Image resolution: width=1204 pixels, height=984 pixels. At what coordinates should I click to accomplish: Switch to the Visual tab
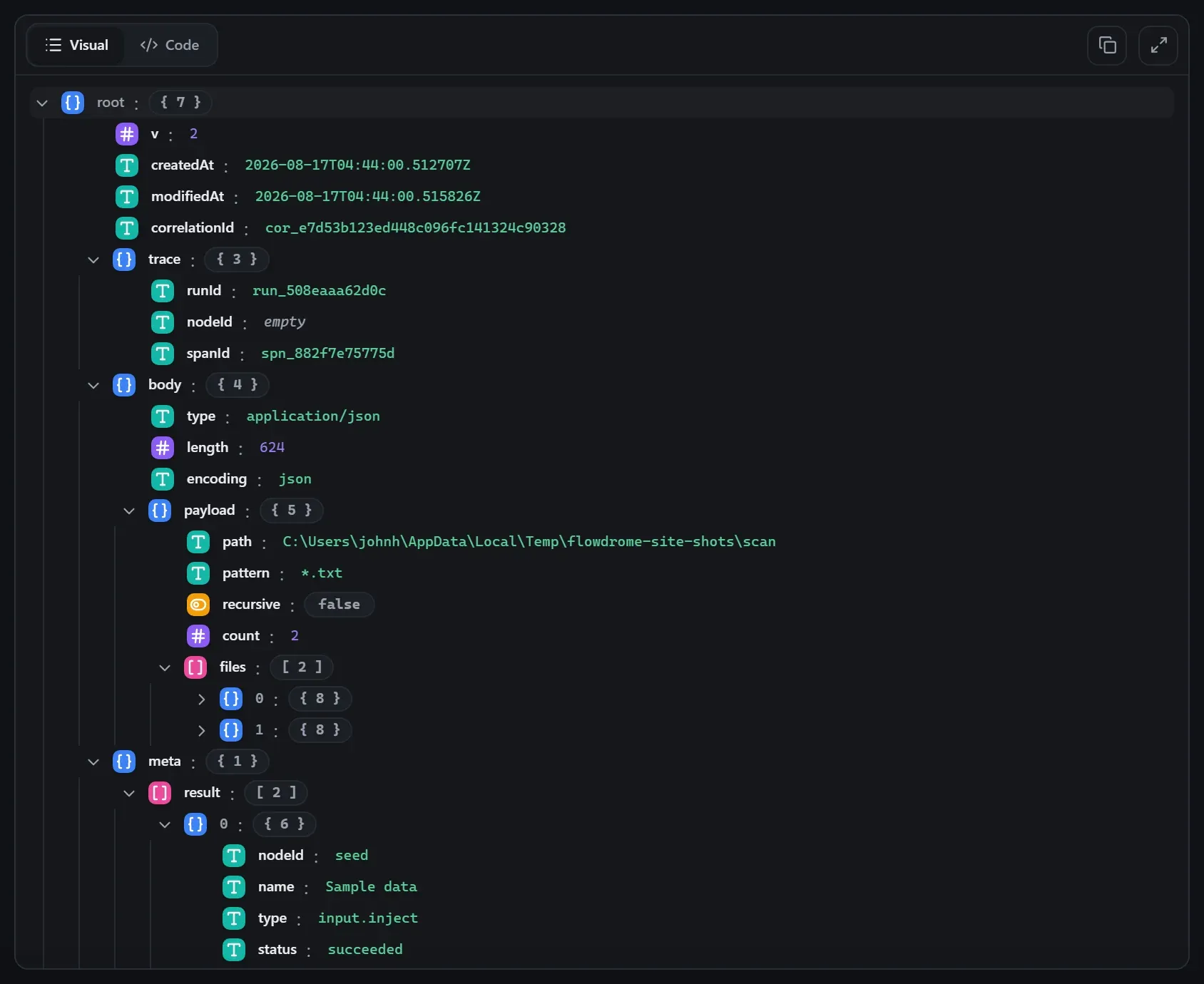76,45
